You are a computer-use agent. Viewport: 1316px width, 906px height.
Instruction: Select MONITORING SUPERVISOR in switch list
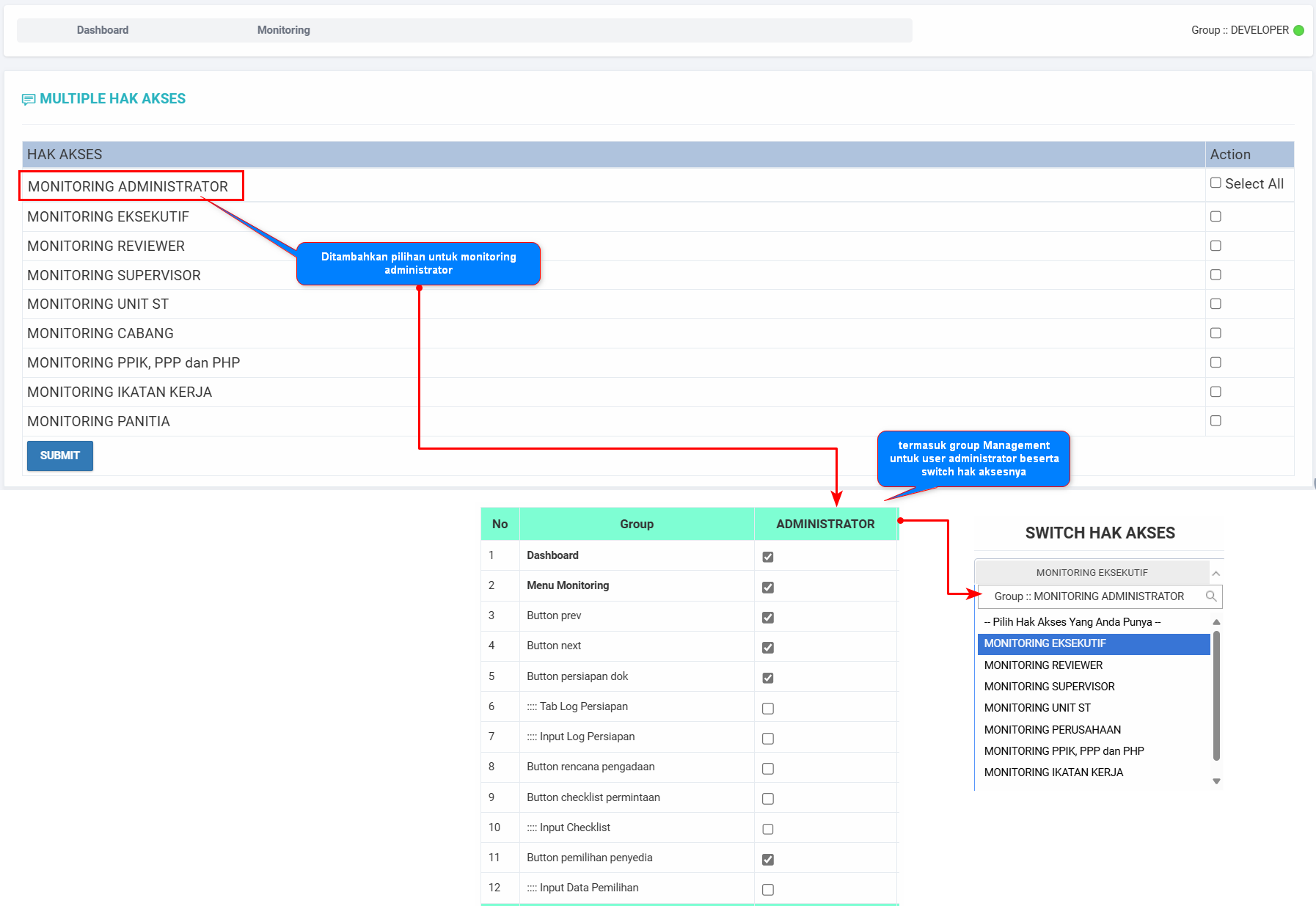tap(1049, 687)
